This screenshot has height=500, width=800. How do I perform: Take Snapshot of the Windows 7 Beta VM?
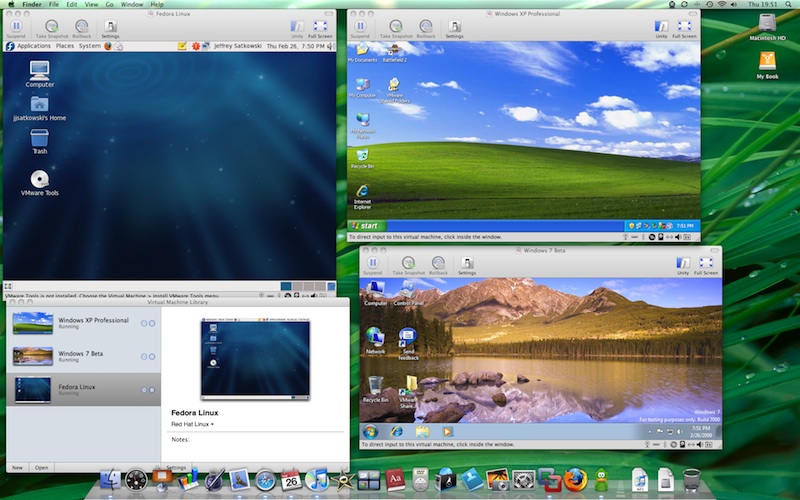click(x=408, y=265)
